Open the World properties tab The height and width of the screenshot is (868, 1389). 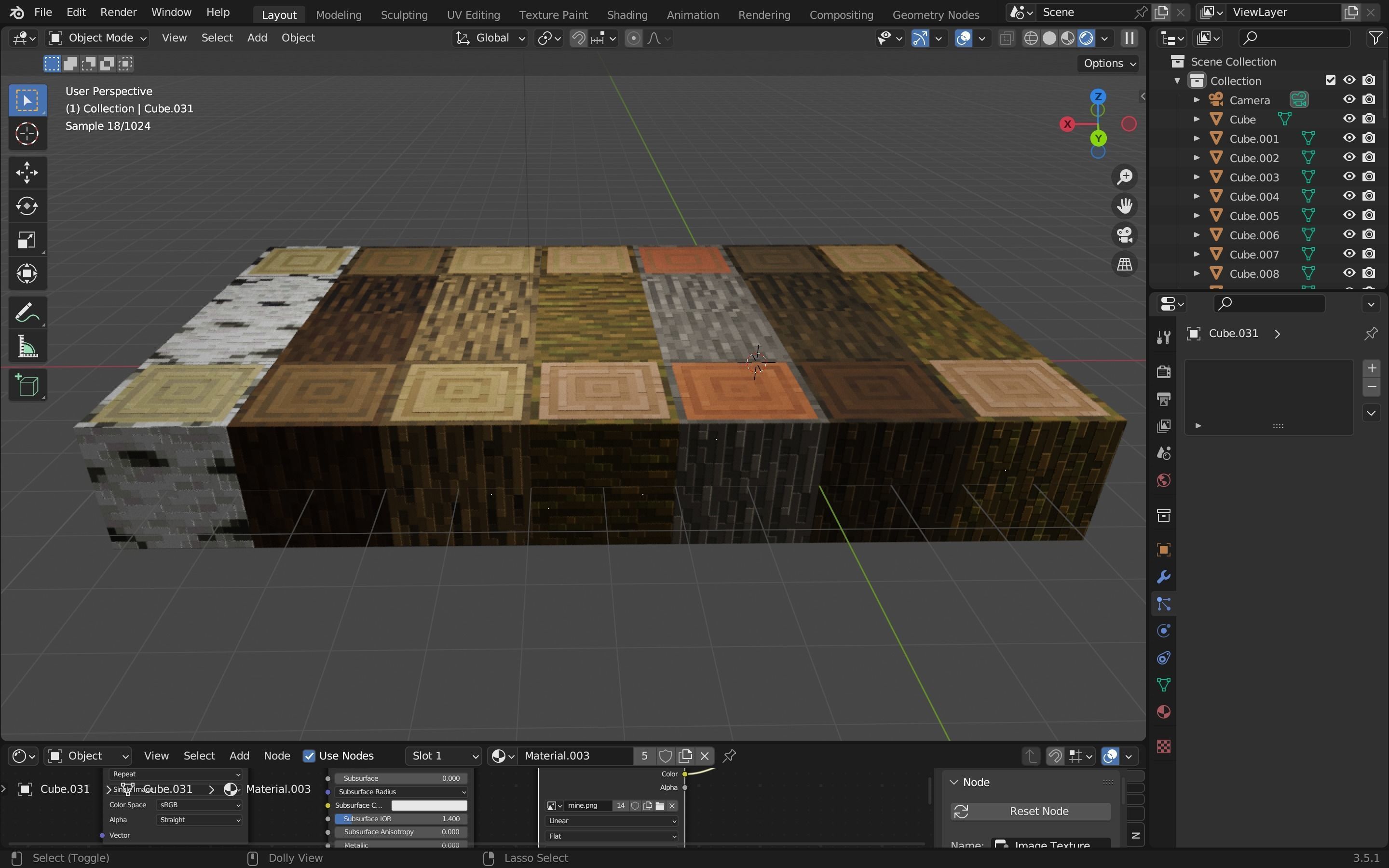tap(1163, 480)
